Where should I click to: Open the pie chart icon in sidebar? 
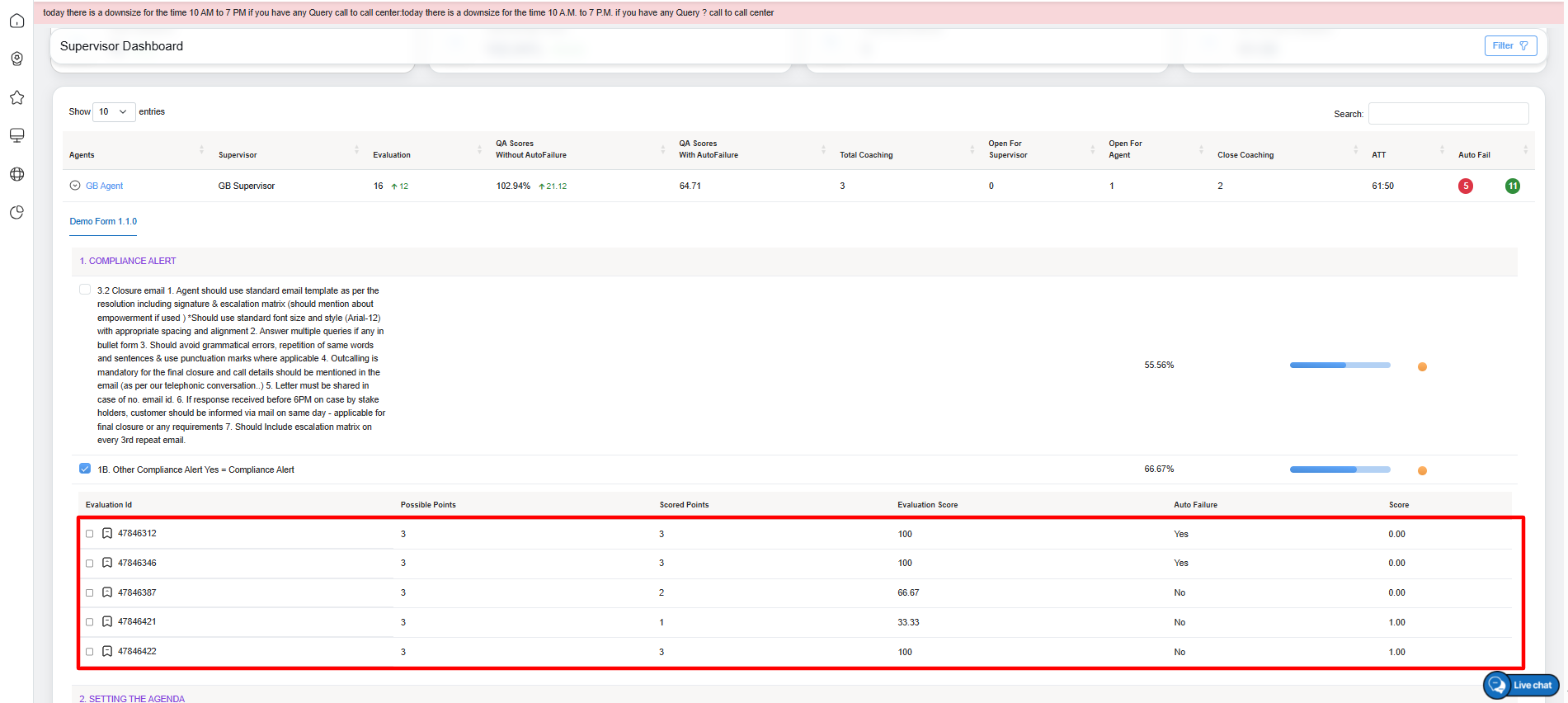(x=16, y=213)
